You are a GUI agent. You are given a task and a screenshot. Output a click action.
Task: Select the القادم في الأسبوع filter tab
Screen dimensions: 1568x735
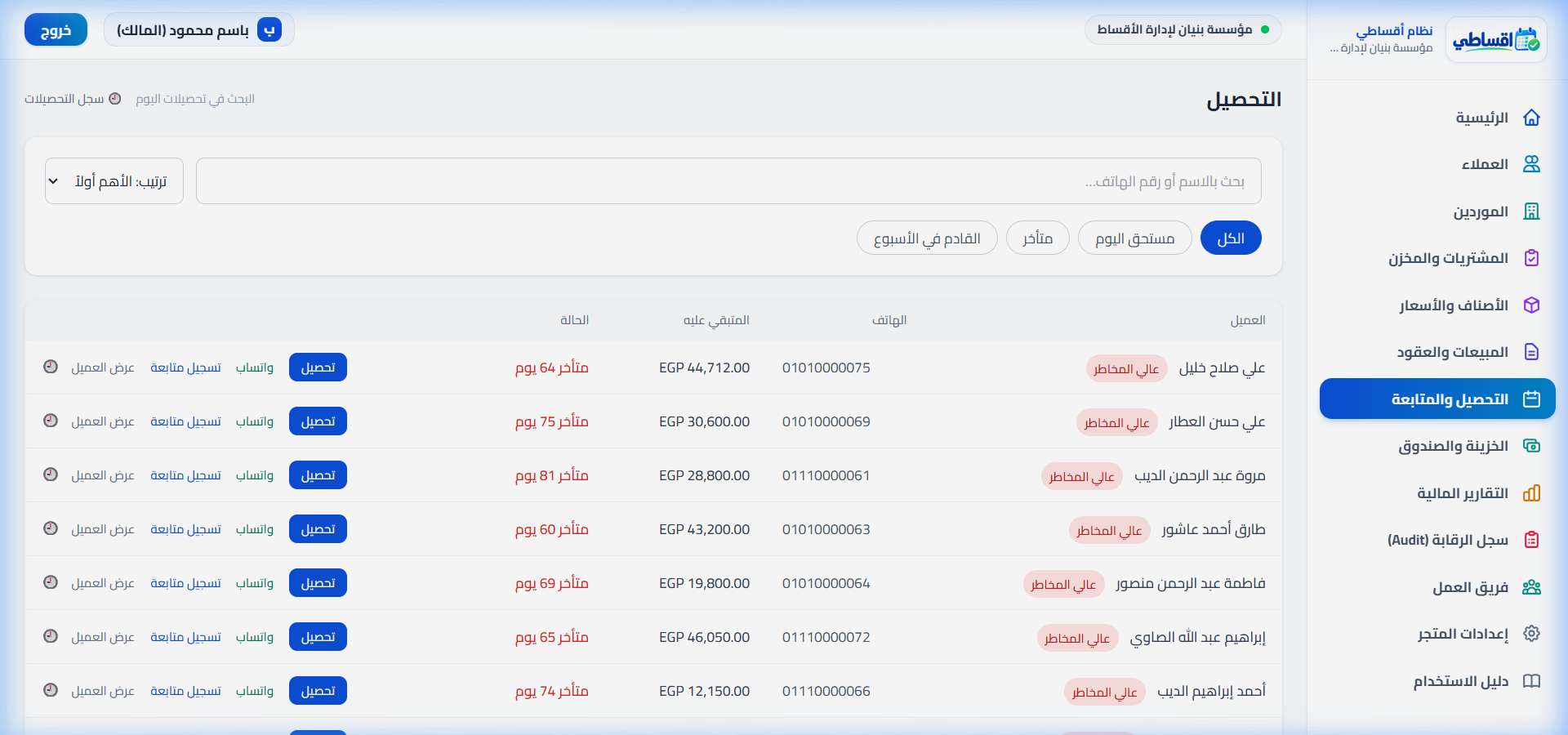927,238
